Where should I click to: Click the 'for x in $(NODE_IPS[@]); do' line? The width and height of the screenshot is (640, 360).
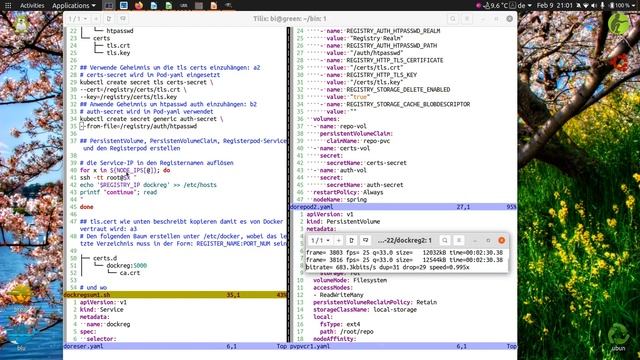coord(125,170)
